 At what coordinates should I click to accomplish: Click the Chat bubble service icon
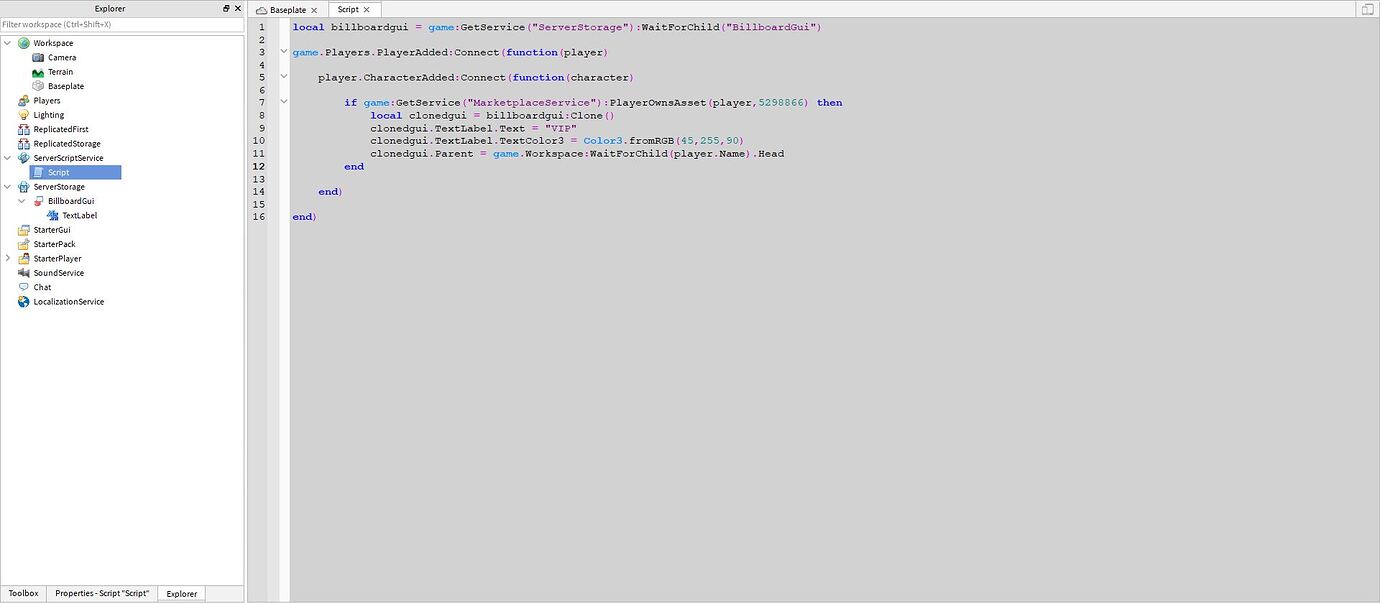(23, 287)
